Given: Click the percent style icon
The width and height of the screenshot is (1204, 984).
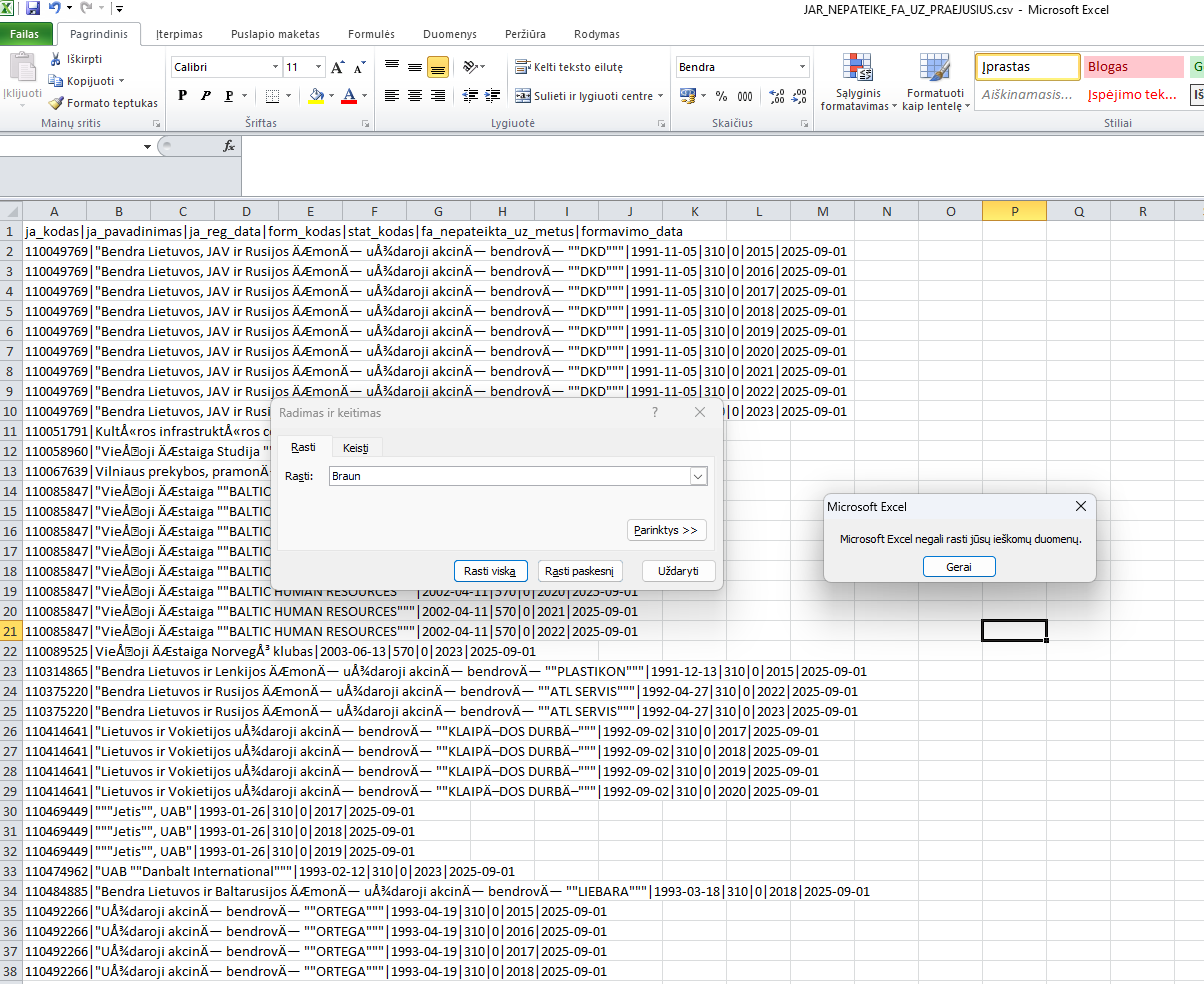Looking at the screenshot, I should click(722, 96).
